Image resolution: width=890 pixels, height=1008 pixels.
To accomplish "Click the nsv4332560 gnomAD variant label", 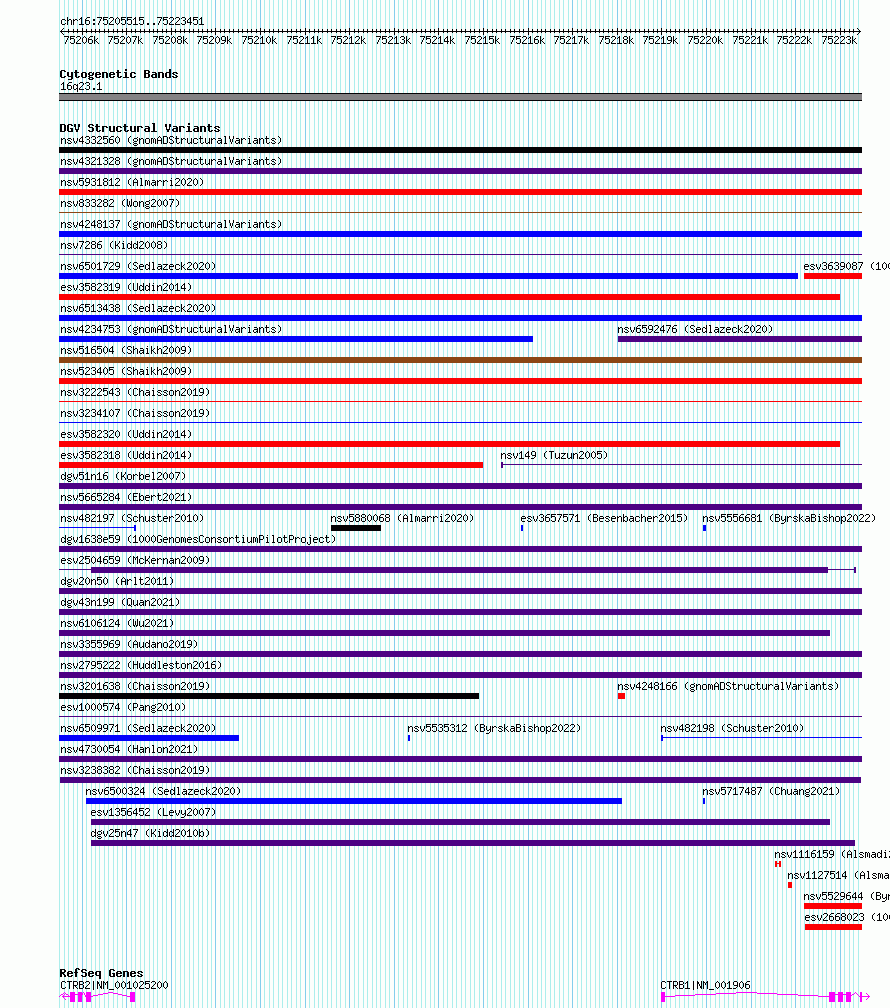I will point(171,140).
